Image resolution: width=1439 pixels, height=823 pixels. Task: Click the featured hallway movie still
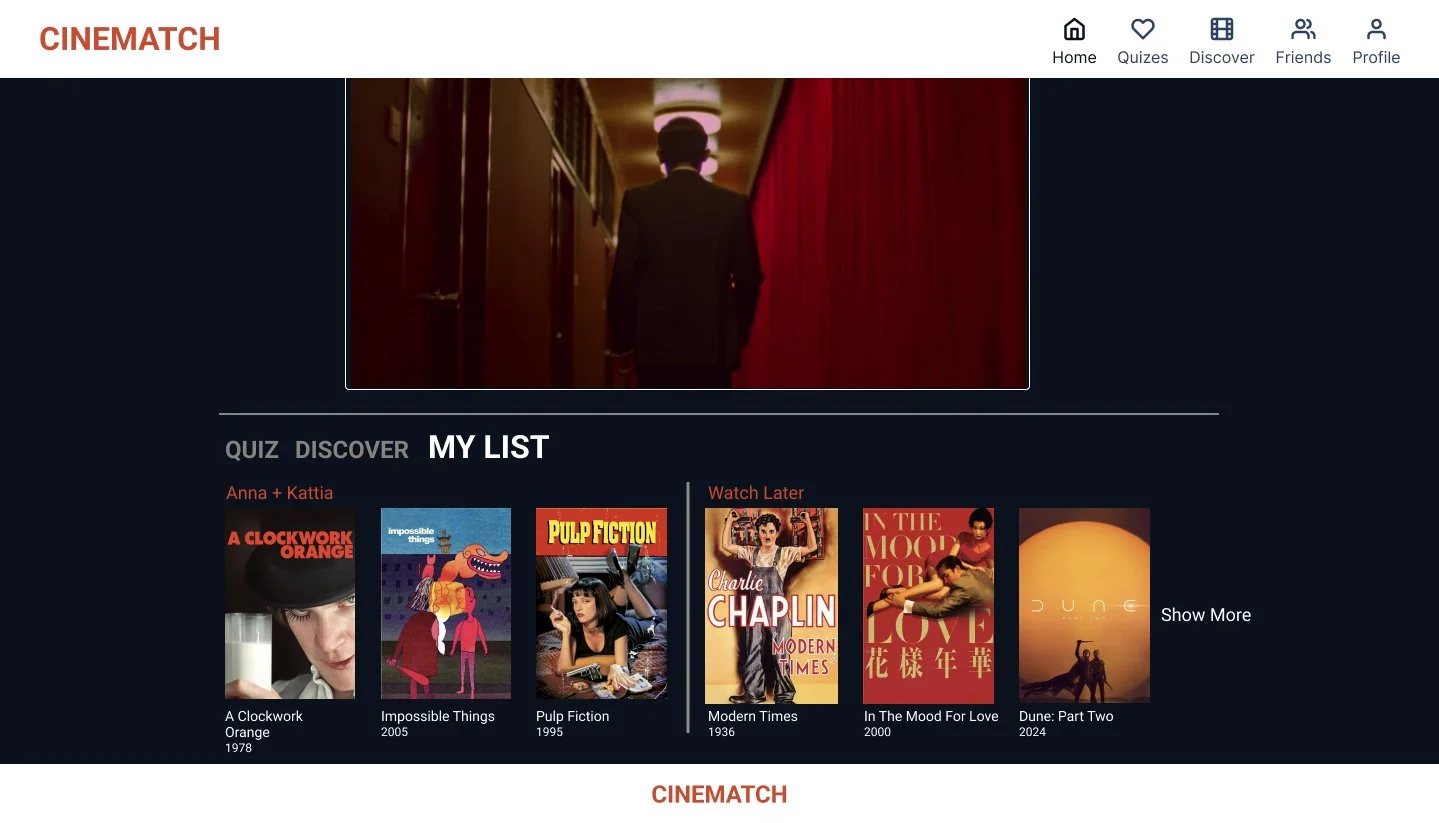pyautogui.click(x=687, y=233)
